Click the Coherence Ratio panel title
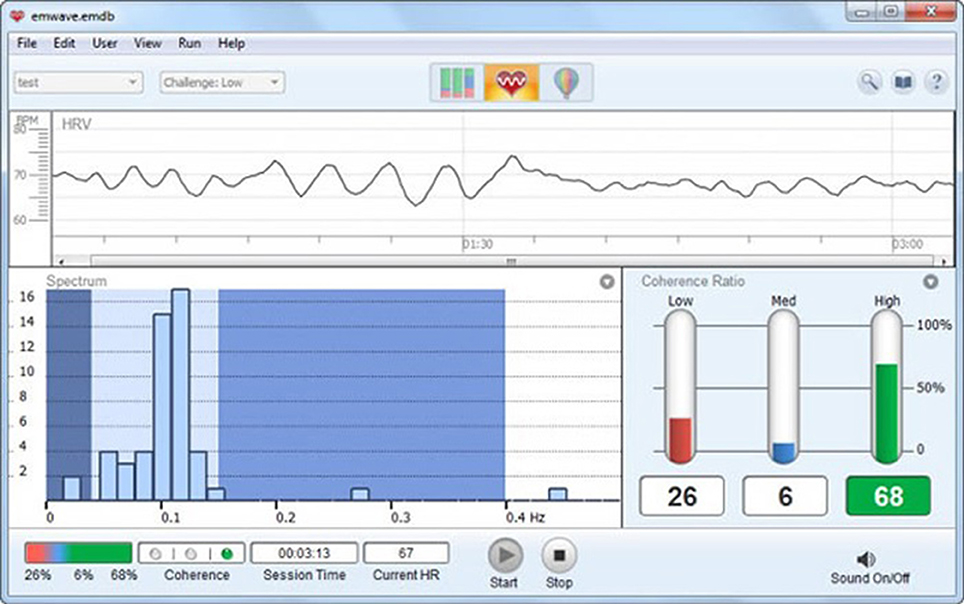This screenshot has width=964, height=604. (693, 281)
